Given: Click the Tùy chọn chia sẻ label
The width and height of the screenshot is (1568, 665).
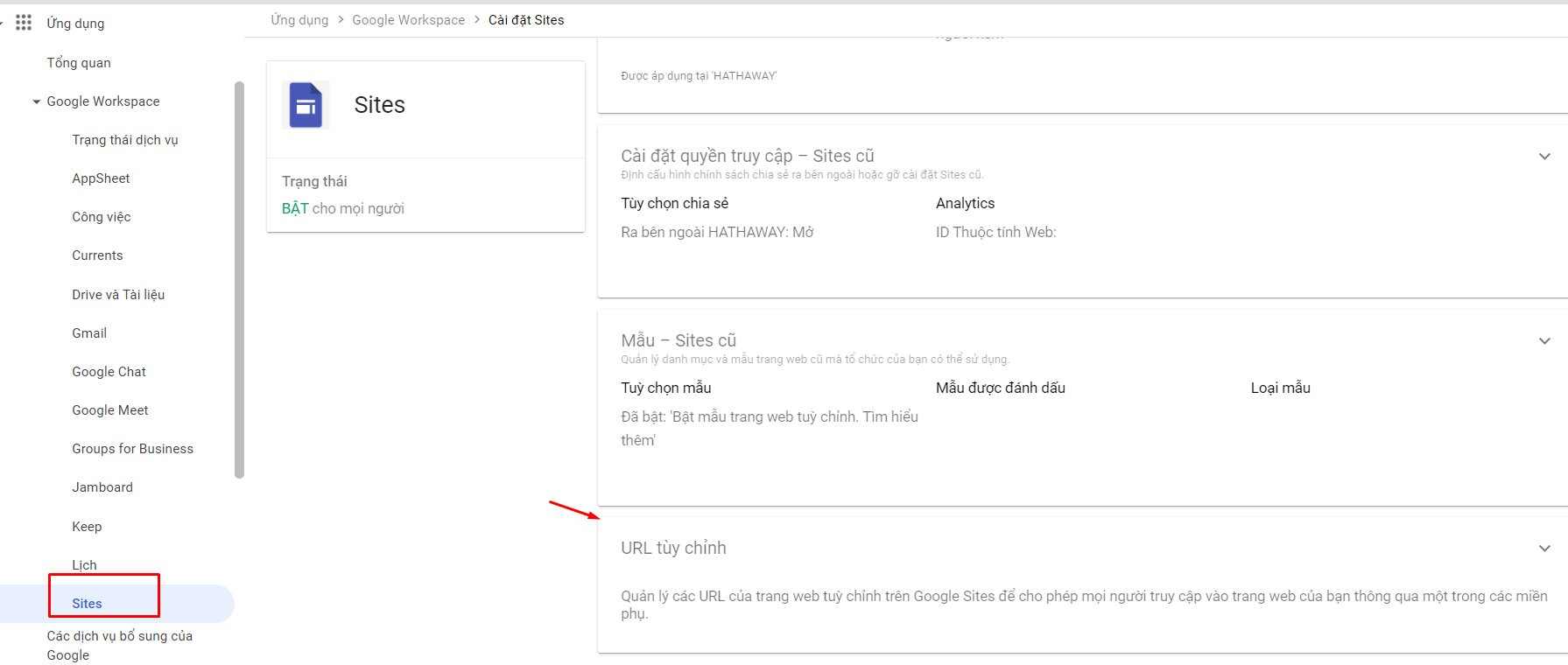Looking at the screenshot, I should (x=674, y=203).
